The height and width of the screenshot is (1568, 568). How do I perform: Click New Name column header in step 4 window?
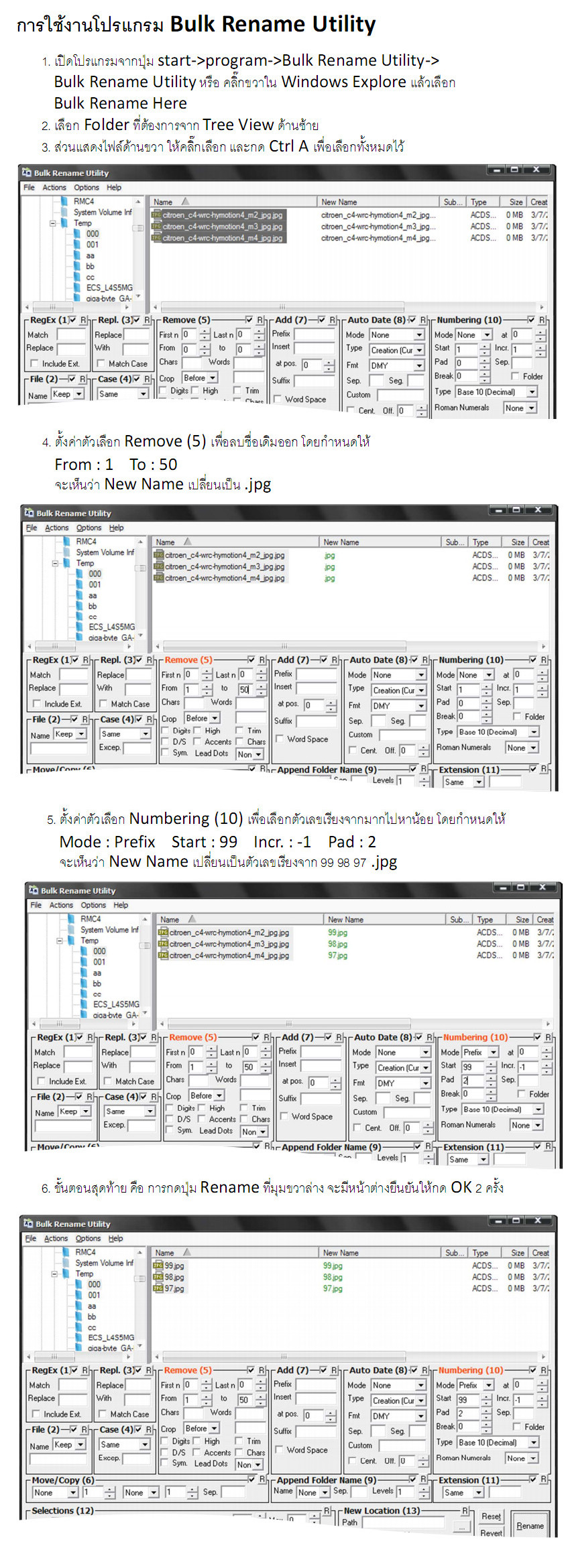click(x=380, y=542)
